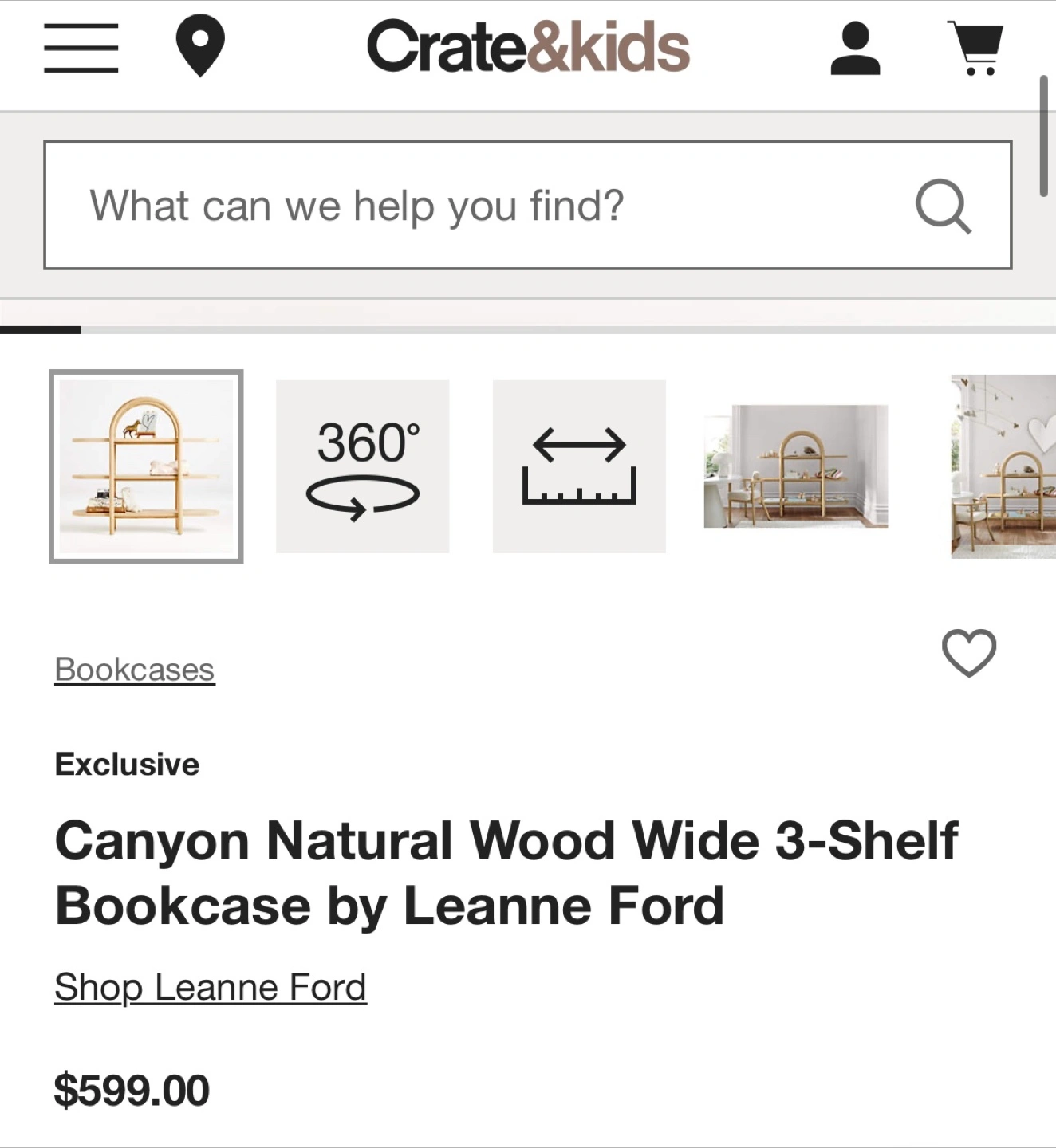The image size is (1056, 1148).
Task: Click the Canyon Natural Wood bookcase title
Action: click(x=506, y=873)
